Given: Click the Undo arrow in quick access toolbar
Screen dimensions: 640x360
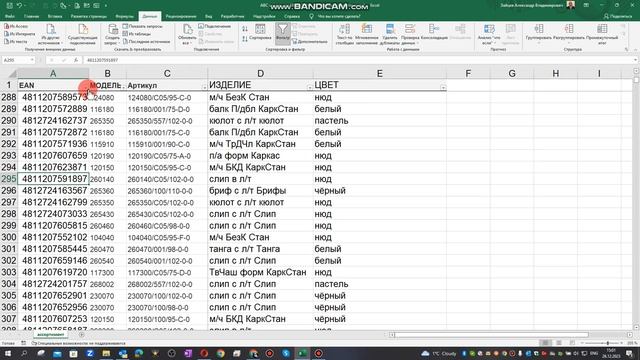Looking at the screenshot, I should pos(19,6).
